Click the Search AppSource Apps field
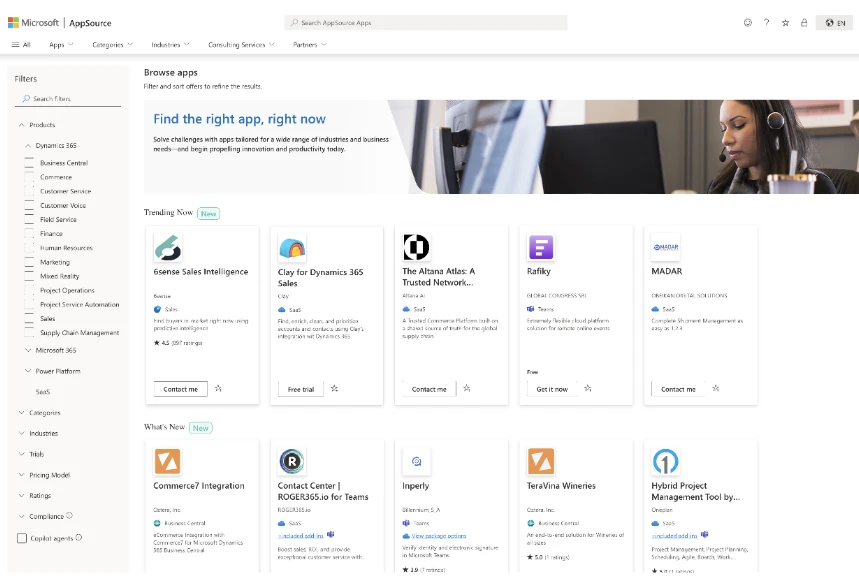Image resolution: width=859 pixels, height=583 pixels. point(440,22)
